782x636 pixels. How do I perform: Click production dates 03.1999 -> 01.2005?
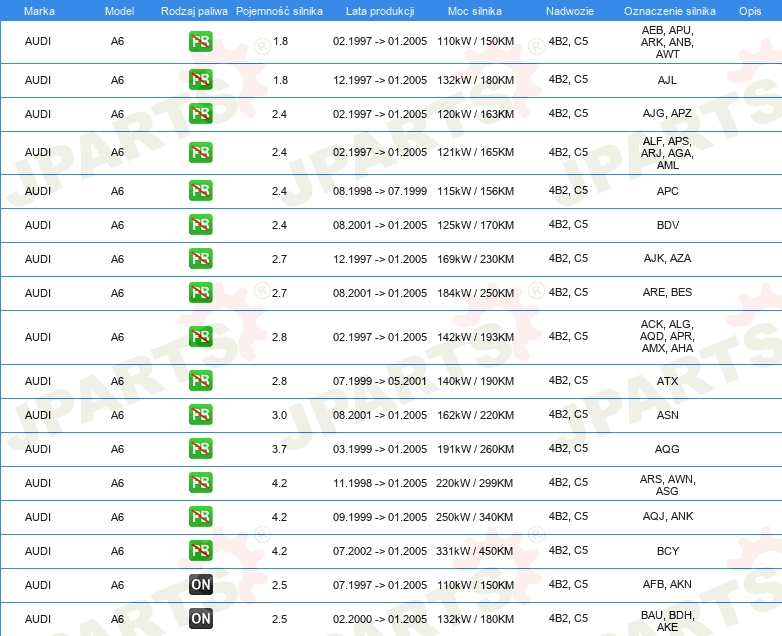pos(380,448)
